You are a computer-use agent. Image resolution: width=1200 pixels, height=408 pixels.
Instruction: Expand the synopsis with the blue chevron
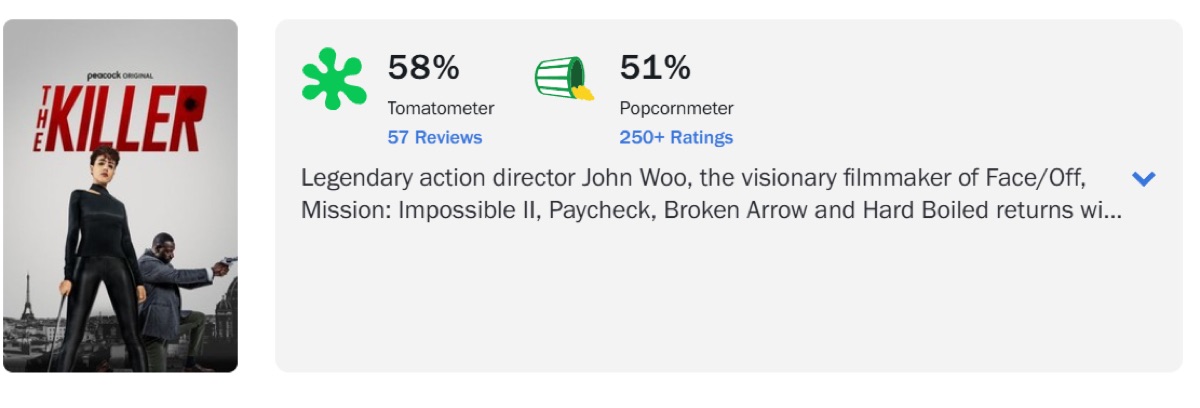pyautogui.click(x=1143, y=179)
